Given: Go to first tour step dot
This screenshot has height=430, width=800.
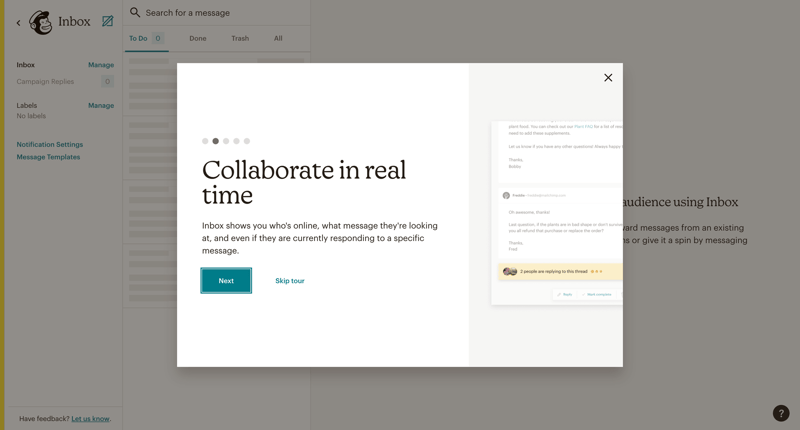Looking at the screenshot, I should [205, 141].
